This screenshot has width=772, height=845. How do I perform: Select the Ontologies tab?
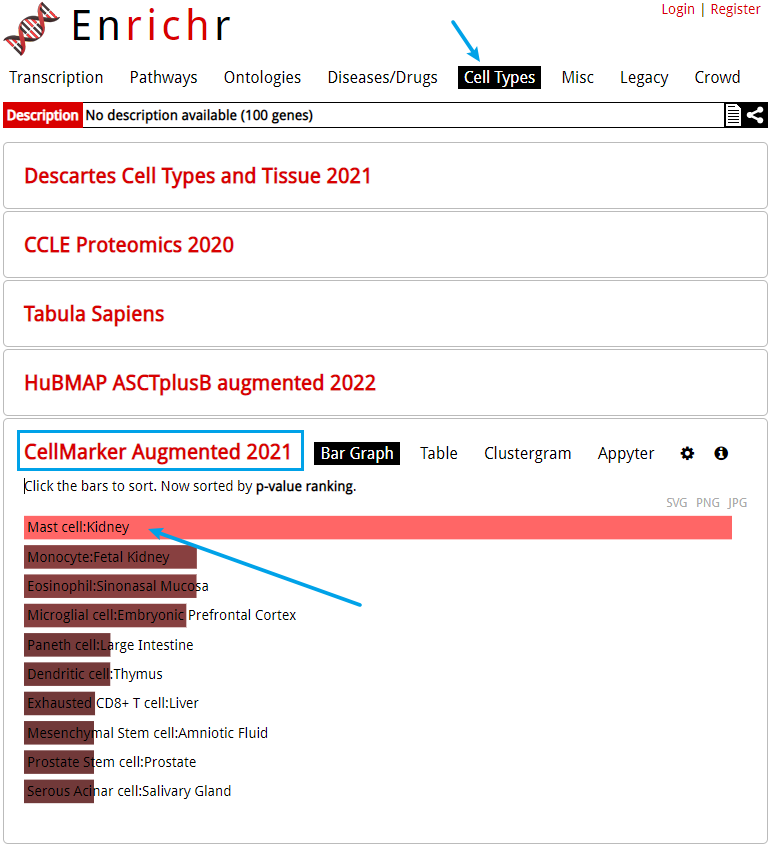[262, 77]
